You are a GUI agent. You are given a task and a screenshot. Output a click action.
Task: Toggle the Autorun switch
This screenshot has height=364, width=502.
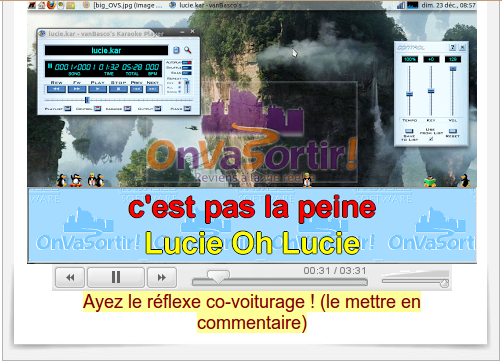187,62
